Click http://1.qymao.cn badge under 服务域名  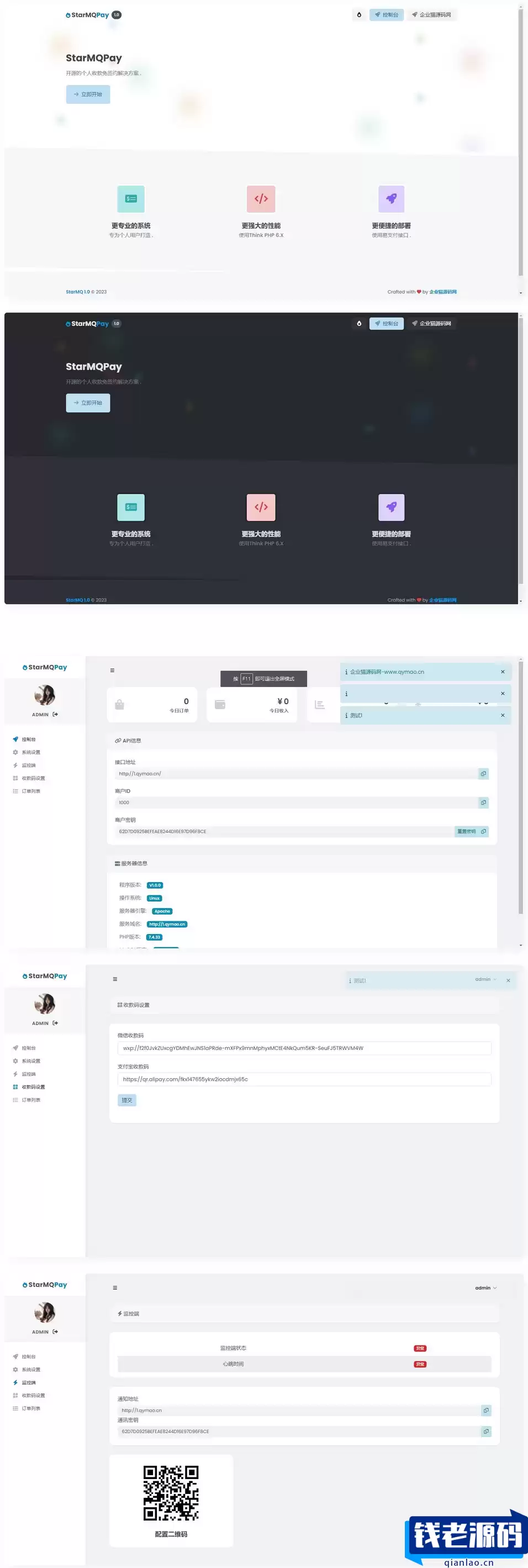pyautogui.click(x=167, y=924)
